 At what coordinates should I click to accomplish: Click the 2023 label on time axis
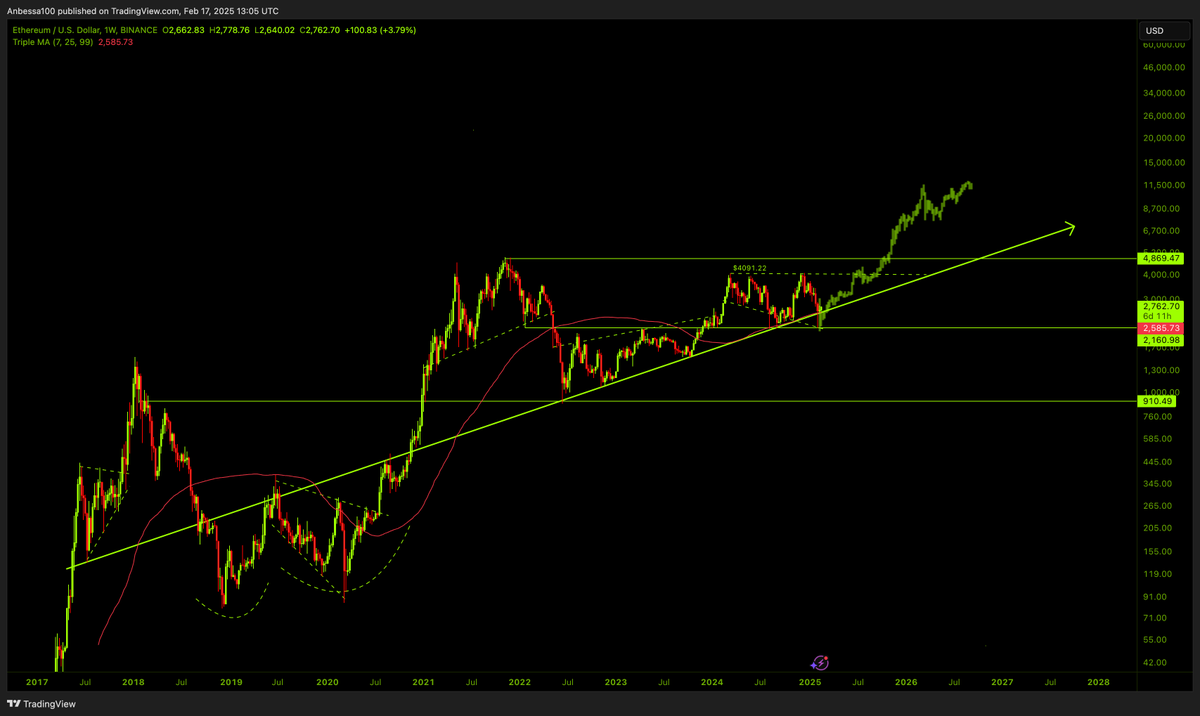615,682
